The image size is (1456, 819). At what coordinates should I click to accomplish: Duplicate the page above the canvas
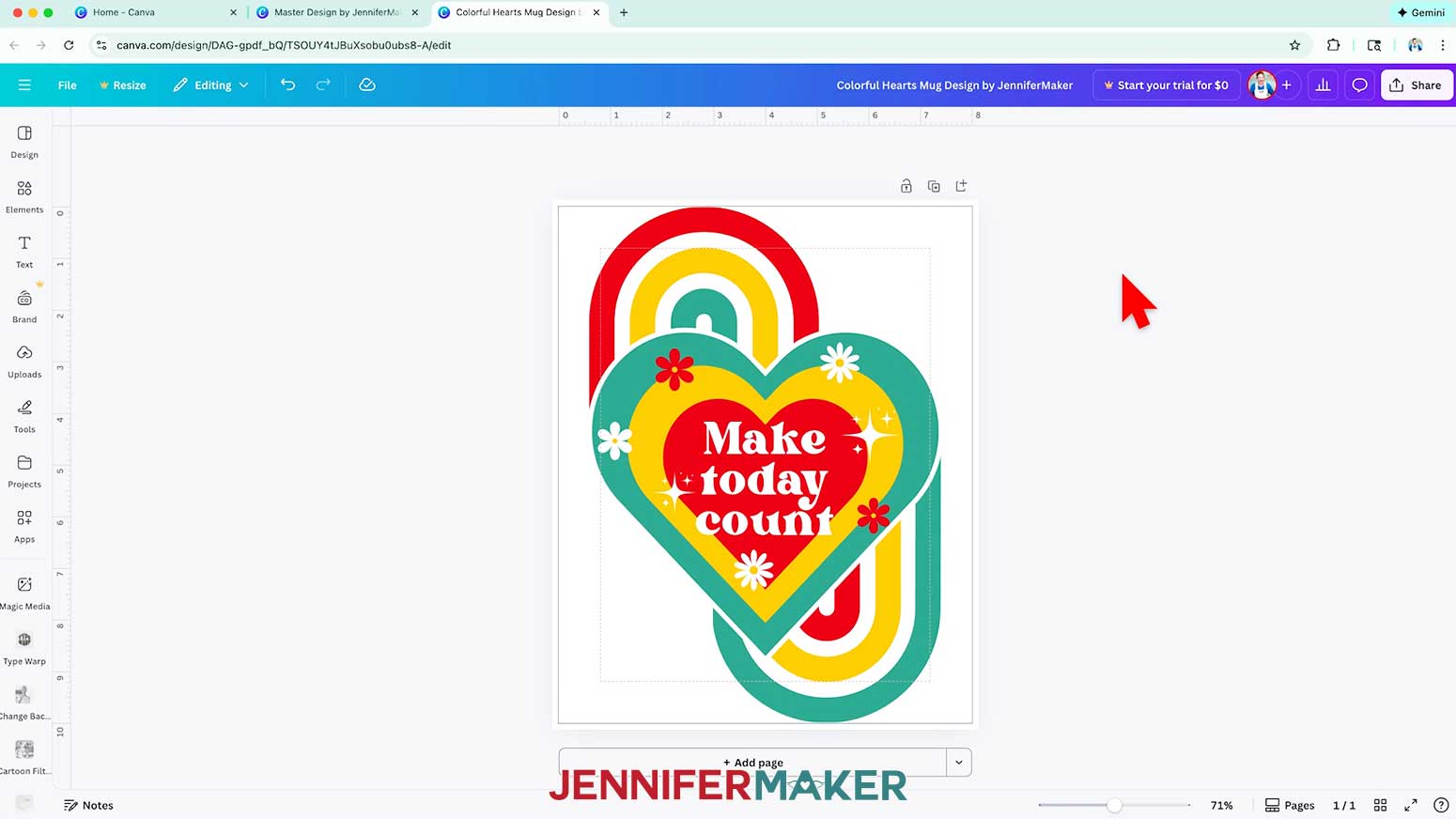(934, 186)
